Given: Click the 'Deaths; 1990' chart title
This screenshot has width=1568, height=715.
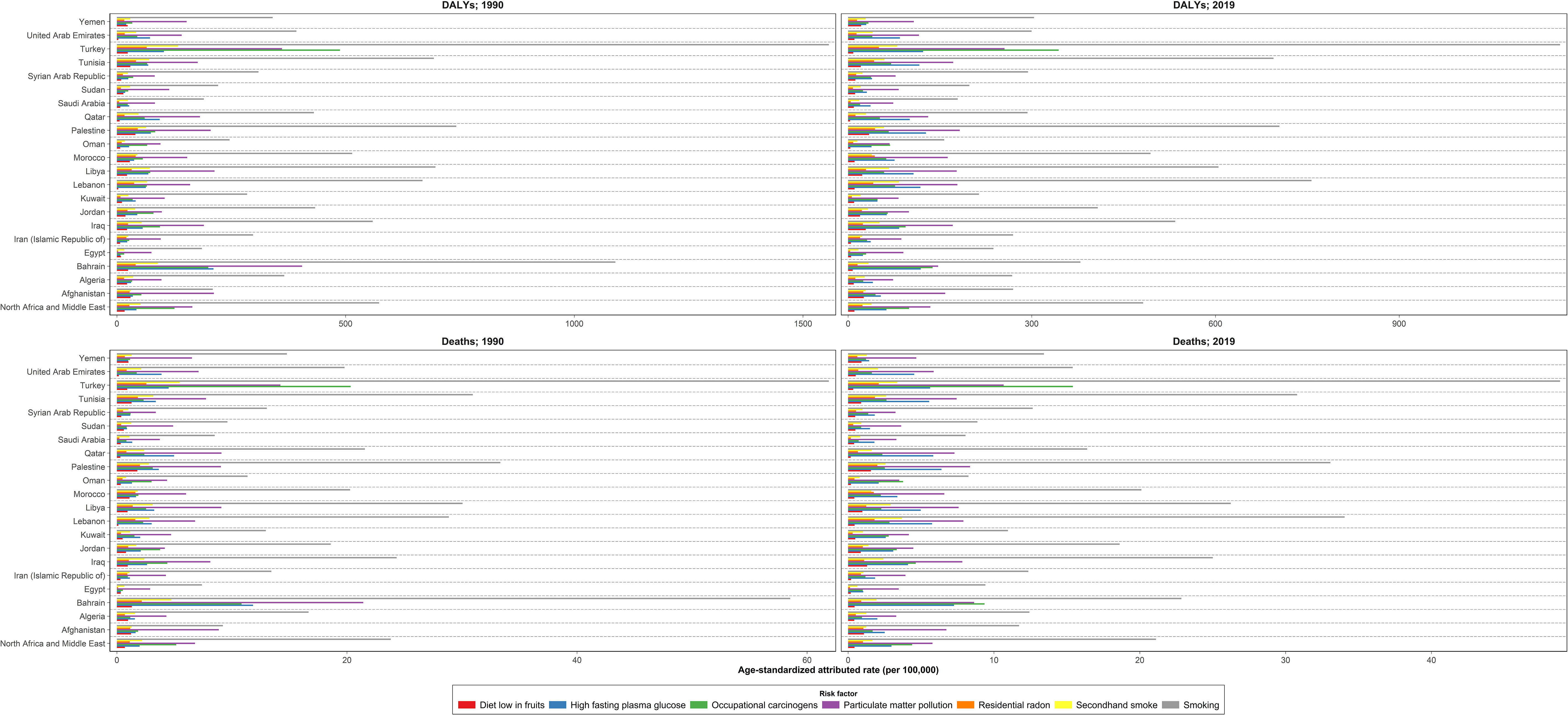Looking at the screenshot, I should pyautogui.click(x=472, y=342).
